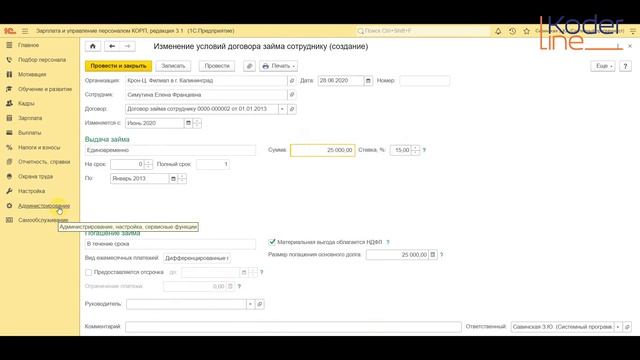Open Главное section in sidebar
This screenshot has height=360, width=640.
coord(29,45)
